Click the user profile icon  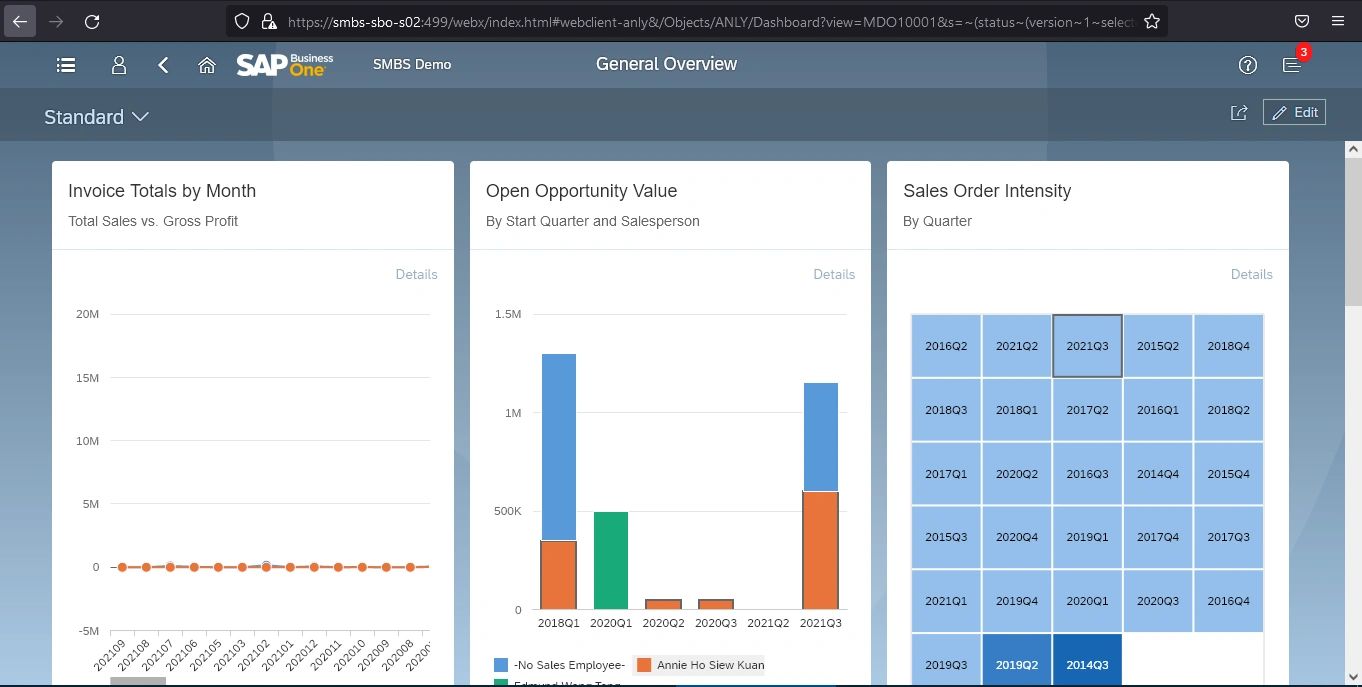pyautogui.click(x=118, y=64)
